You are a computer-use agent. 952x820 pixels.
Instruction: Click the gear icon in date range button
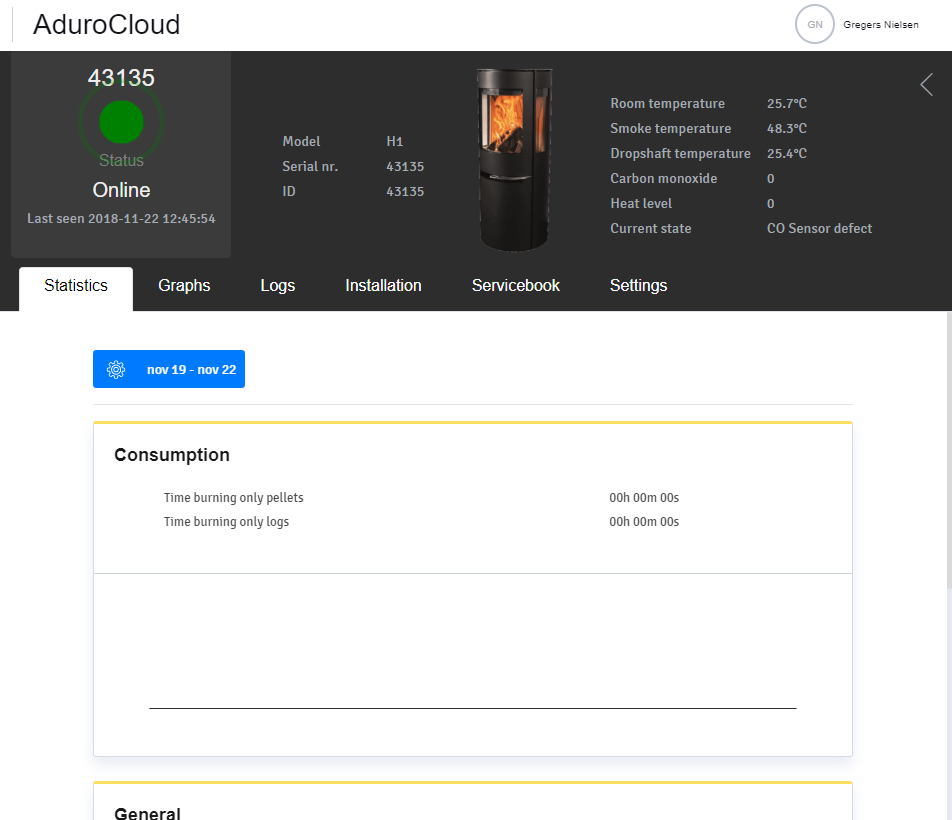point(116,370)
